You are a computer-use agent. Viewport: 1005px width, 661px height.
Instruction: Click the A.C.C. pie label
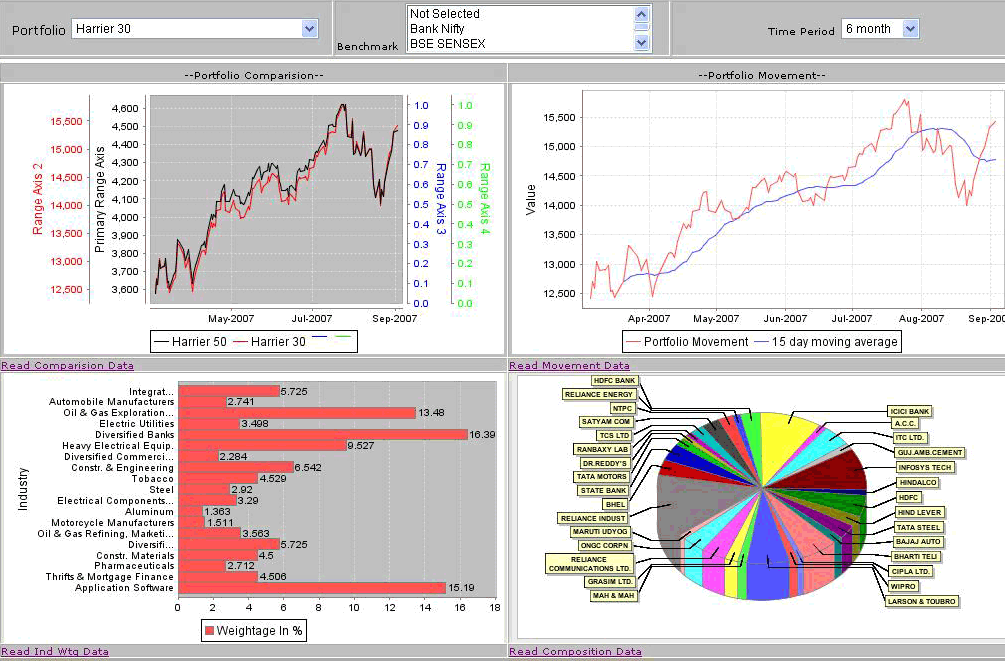(x=905, y=423)
